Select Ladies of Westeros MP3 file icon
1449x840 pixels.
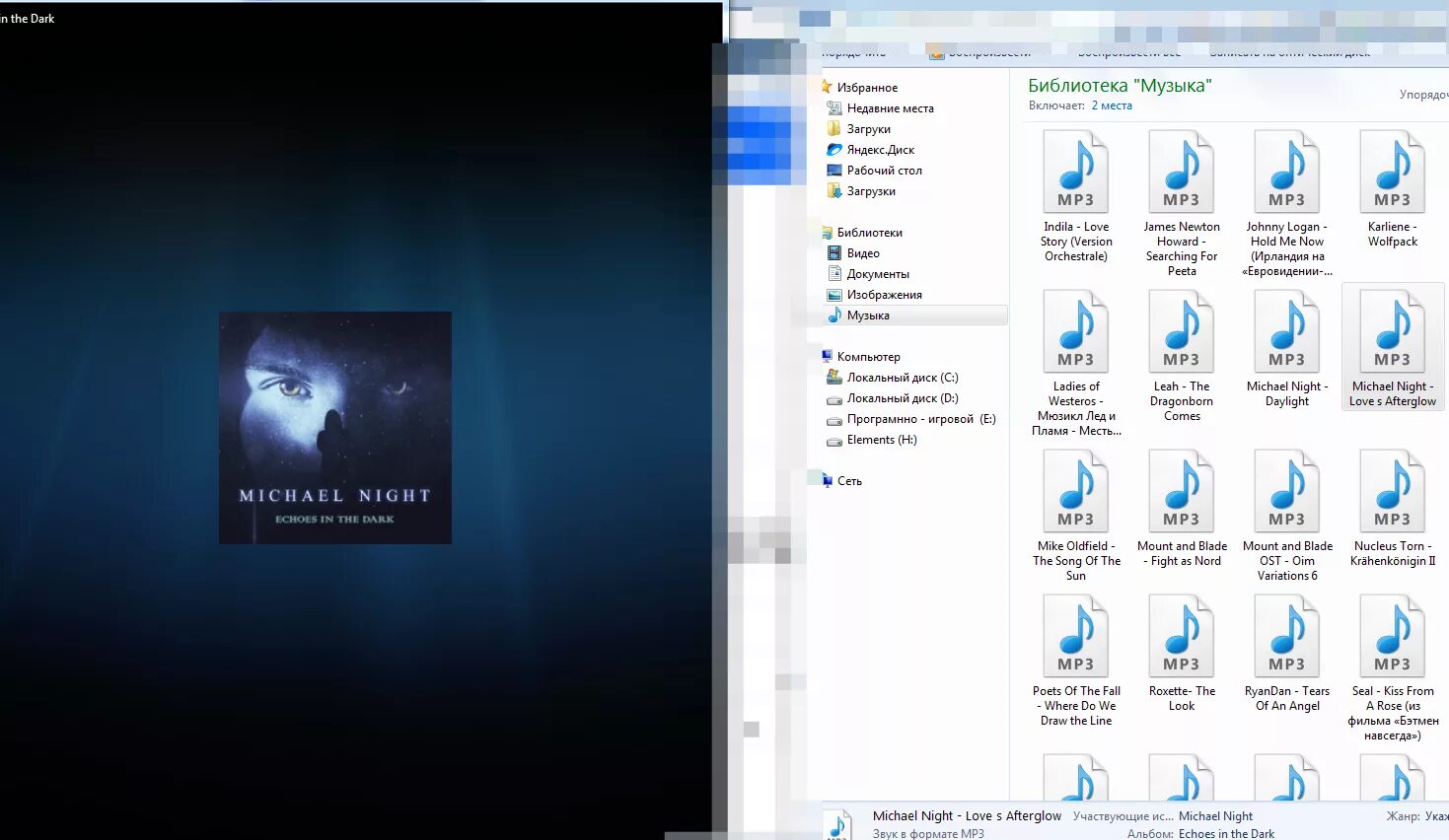1076,331
